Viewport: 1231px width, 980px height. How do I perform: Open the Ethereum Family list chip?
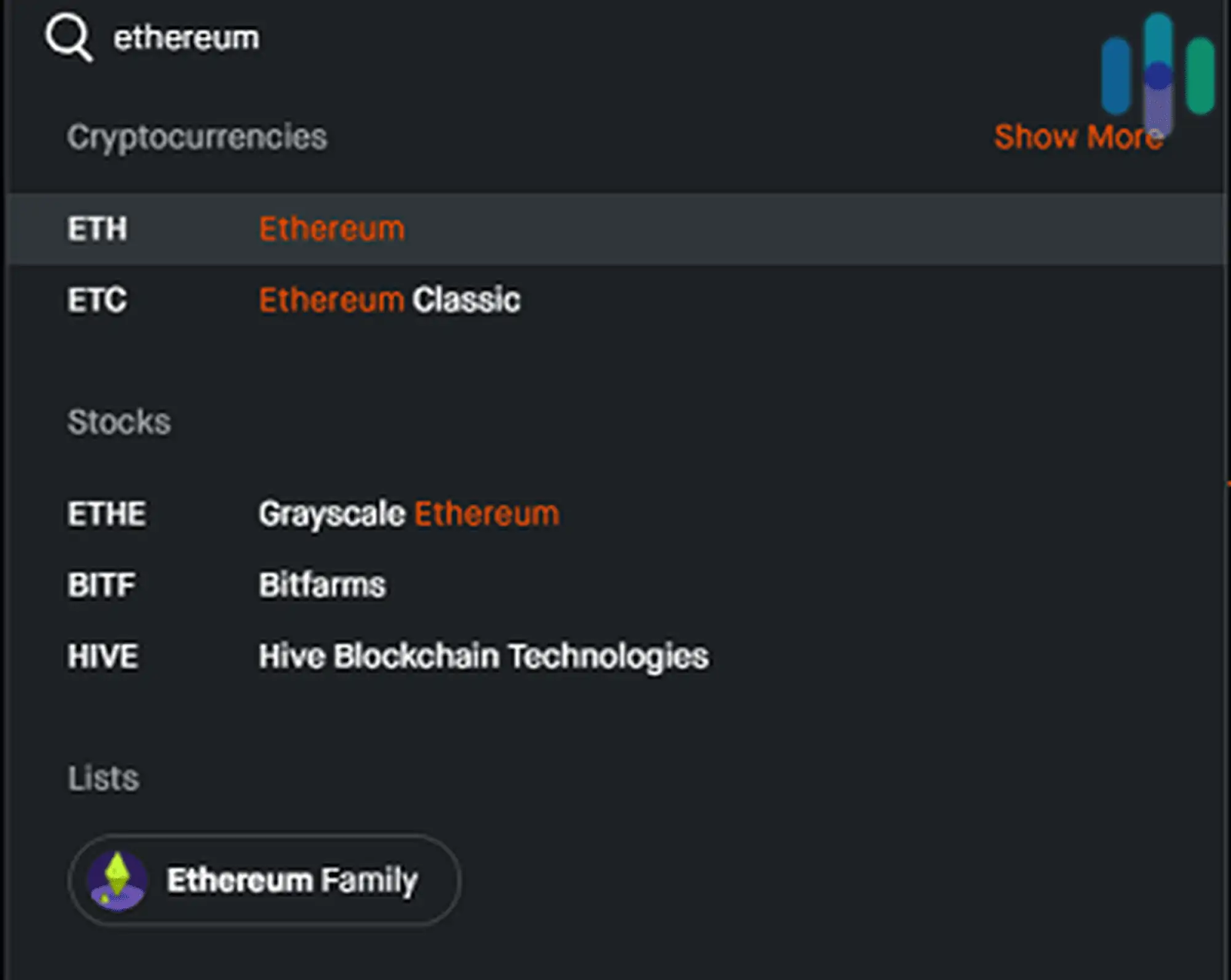point(265,880)
